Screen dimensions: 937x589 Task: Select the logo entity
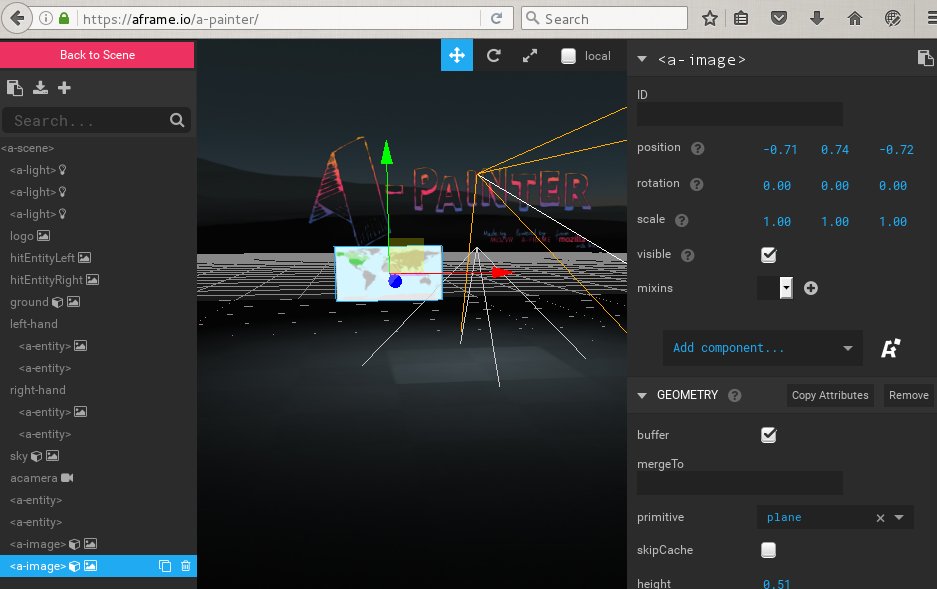coord(22,236)
